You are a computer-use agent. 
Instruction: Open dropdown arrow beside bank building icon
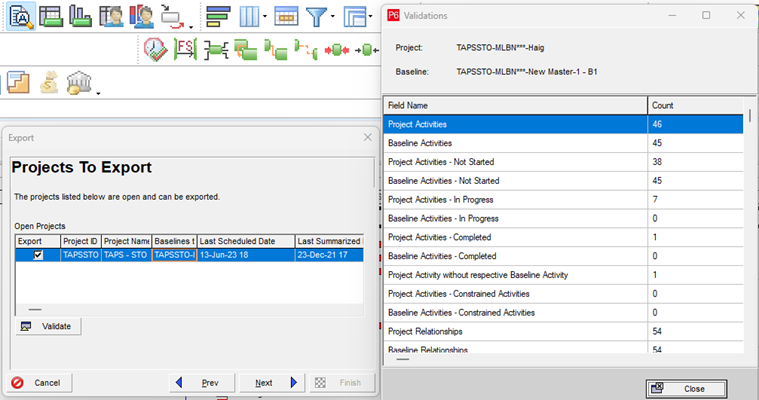(x=98, y=93)
